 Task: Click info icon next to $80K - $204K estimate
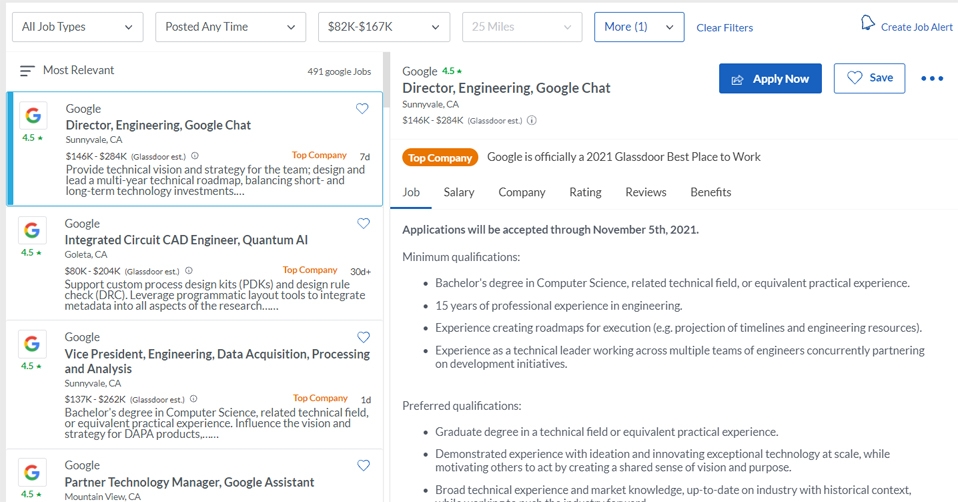[189, 271]
